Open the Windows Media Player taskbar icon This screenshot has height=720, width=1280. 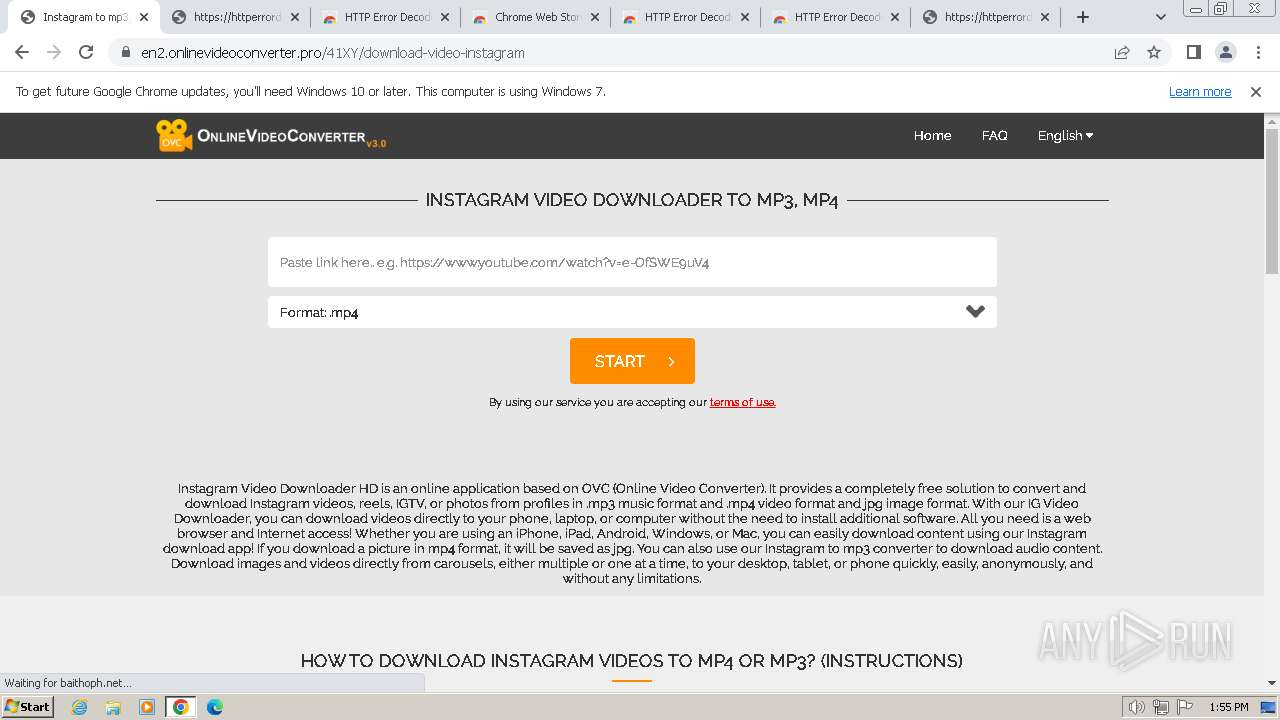tap(147, 707)
